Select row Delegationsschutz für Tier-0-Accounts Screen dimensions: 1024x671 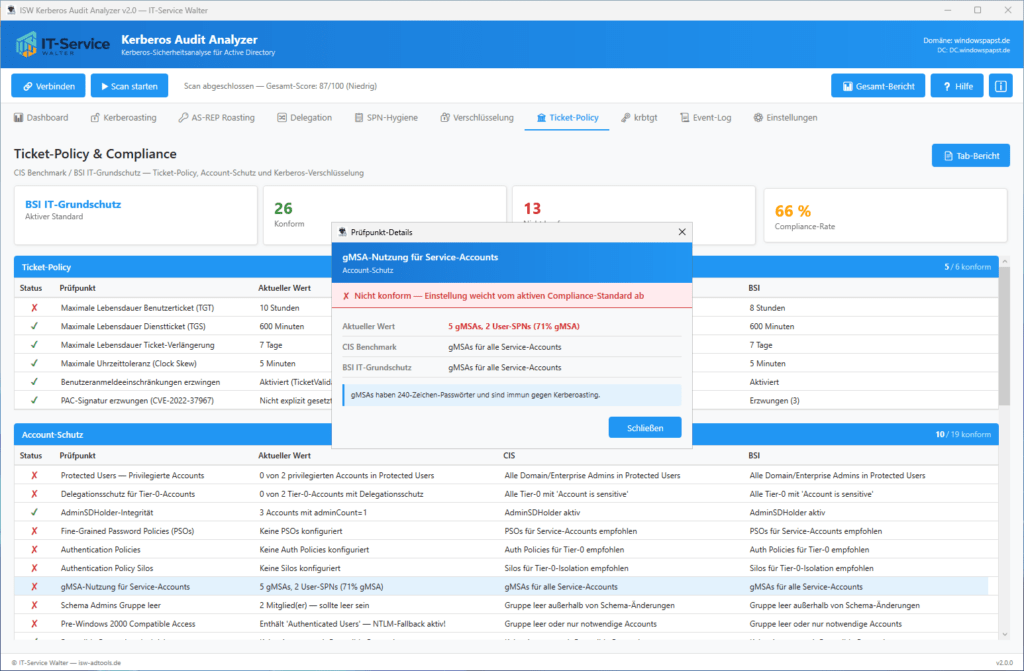click(x=506, y=494)
